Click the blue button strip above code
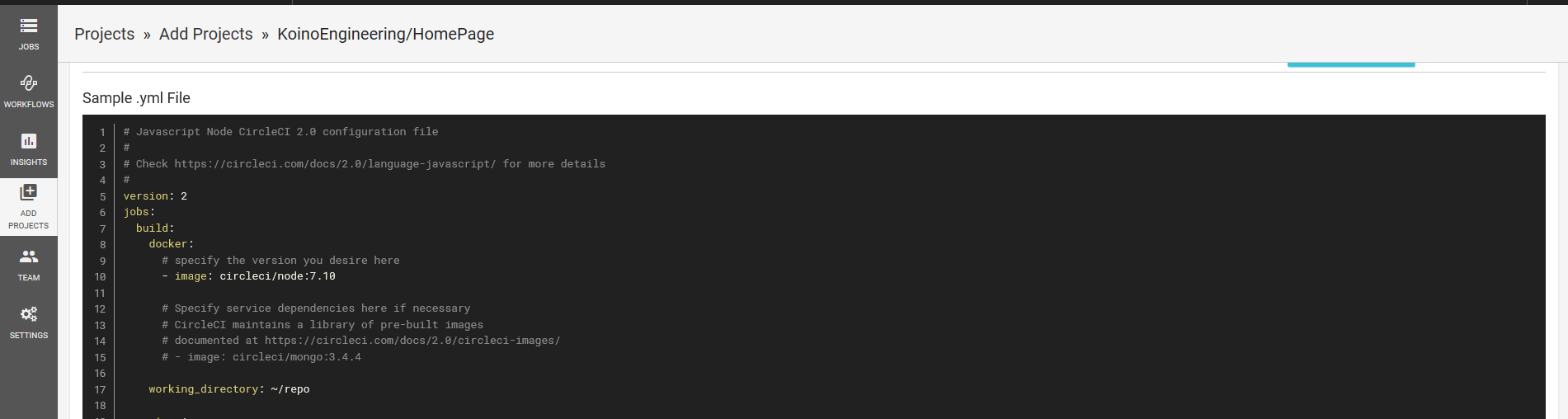The height and width of the screenshot is (419, 1568). coord(1351,64)
